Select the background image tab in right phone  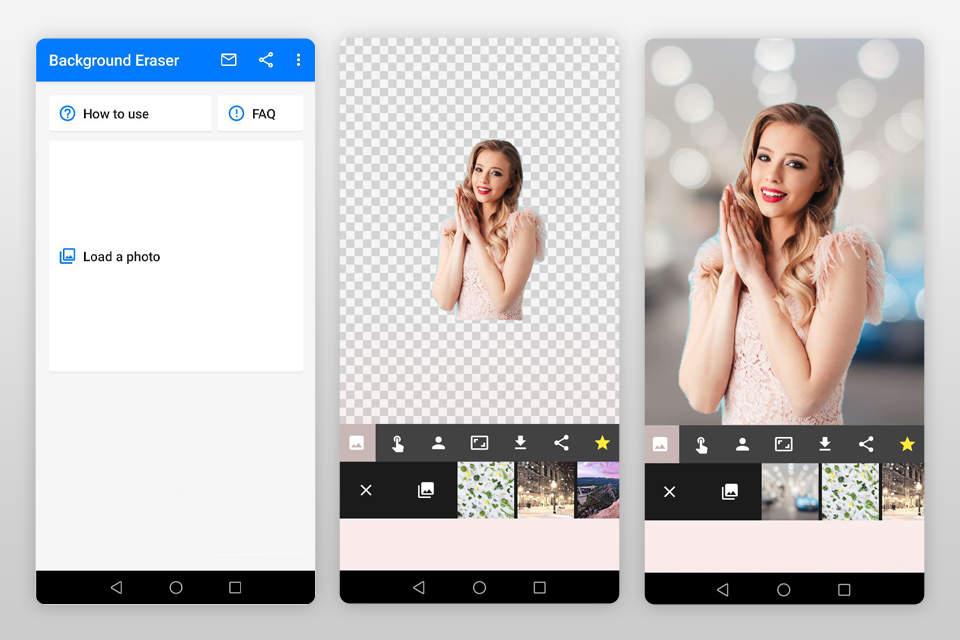[660, 444]
